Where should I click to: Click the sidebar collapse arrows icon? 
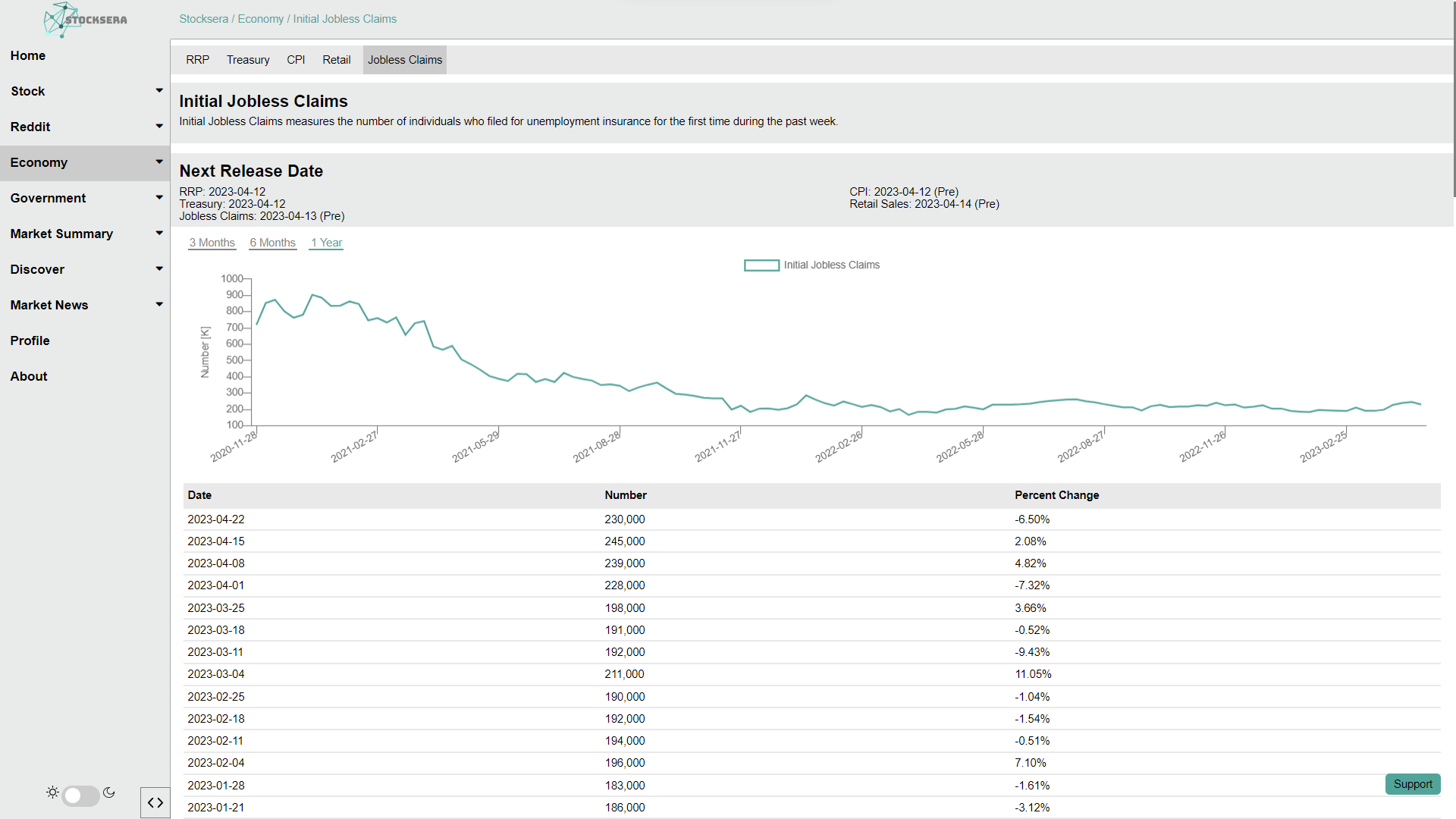pos(155,802)
